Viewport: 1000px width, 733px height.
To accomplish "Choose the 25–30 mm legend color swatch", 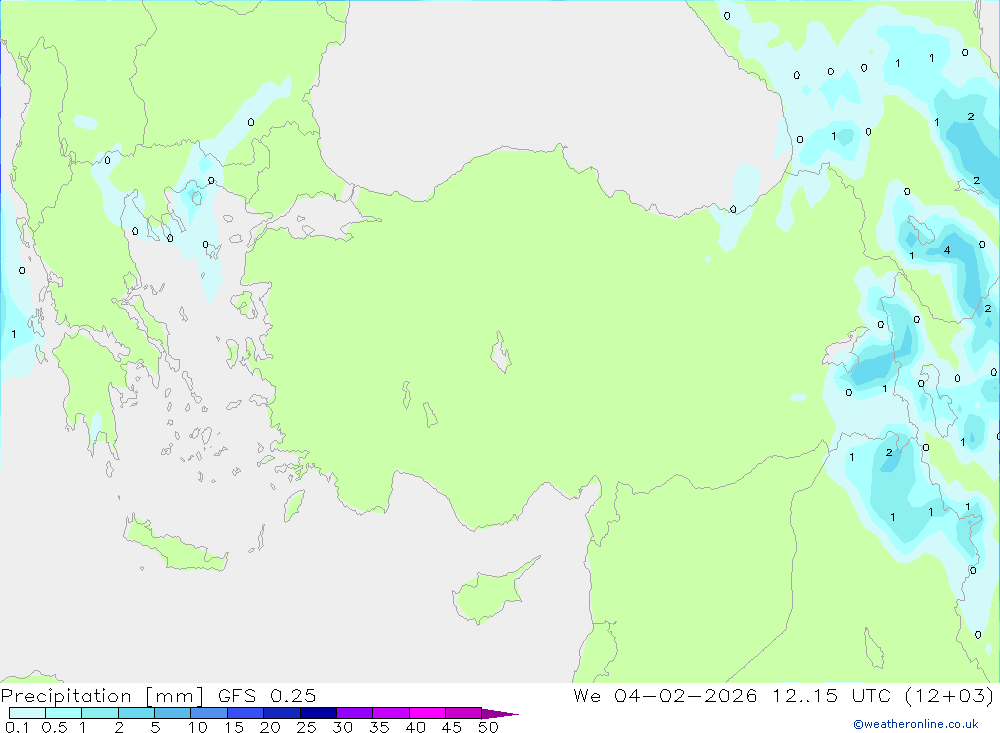I will (x=318, y=713).
